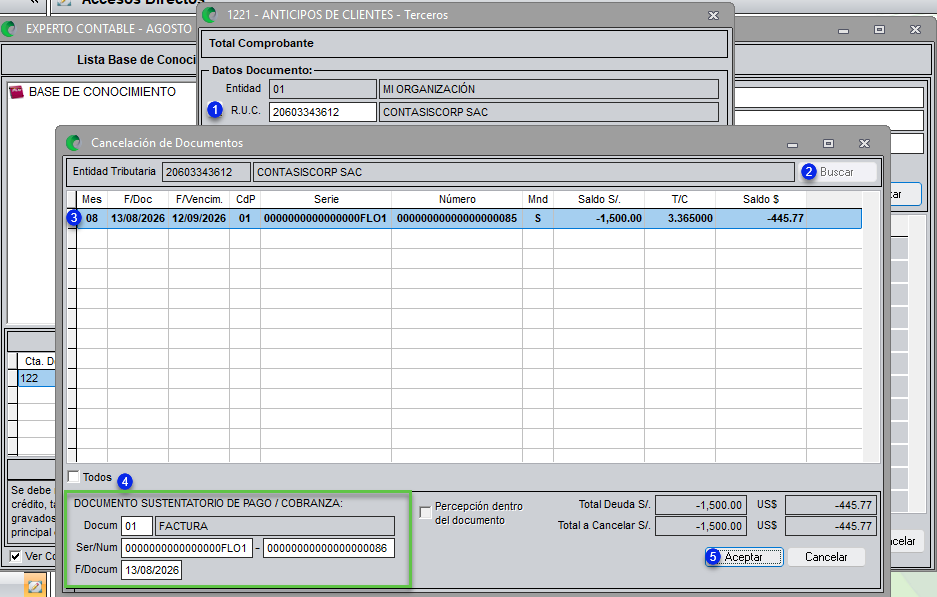
Task: Click the Saldo $ cell -445.77 in the row
Action: coord(761,219)
